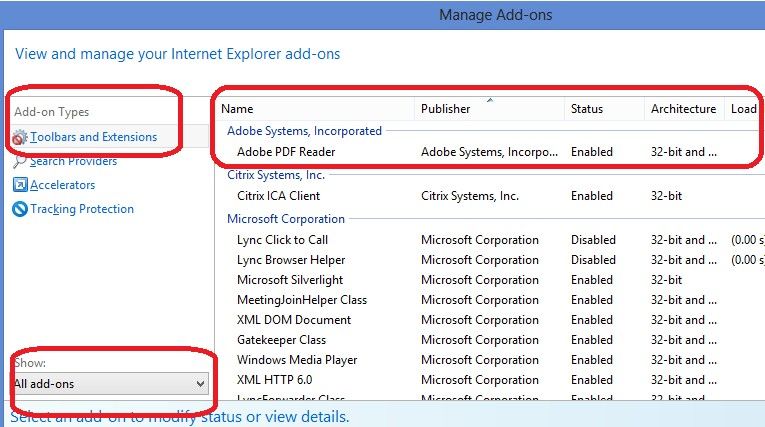Click load time value of Lync Browser Helper

tap(747, 260)
